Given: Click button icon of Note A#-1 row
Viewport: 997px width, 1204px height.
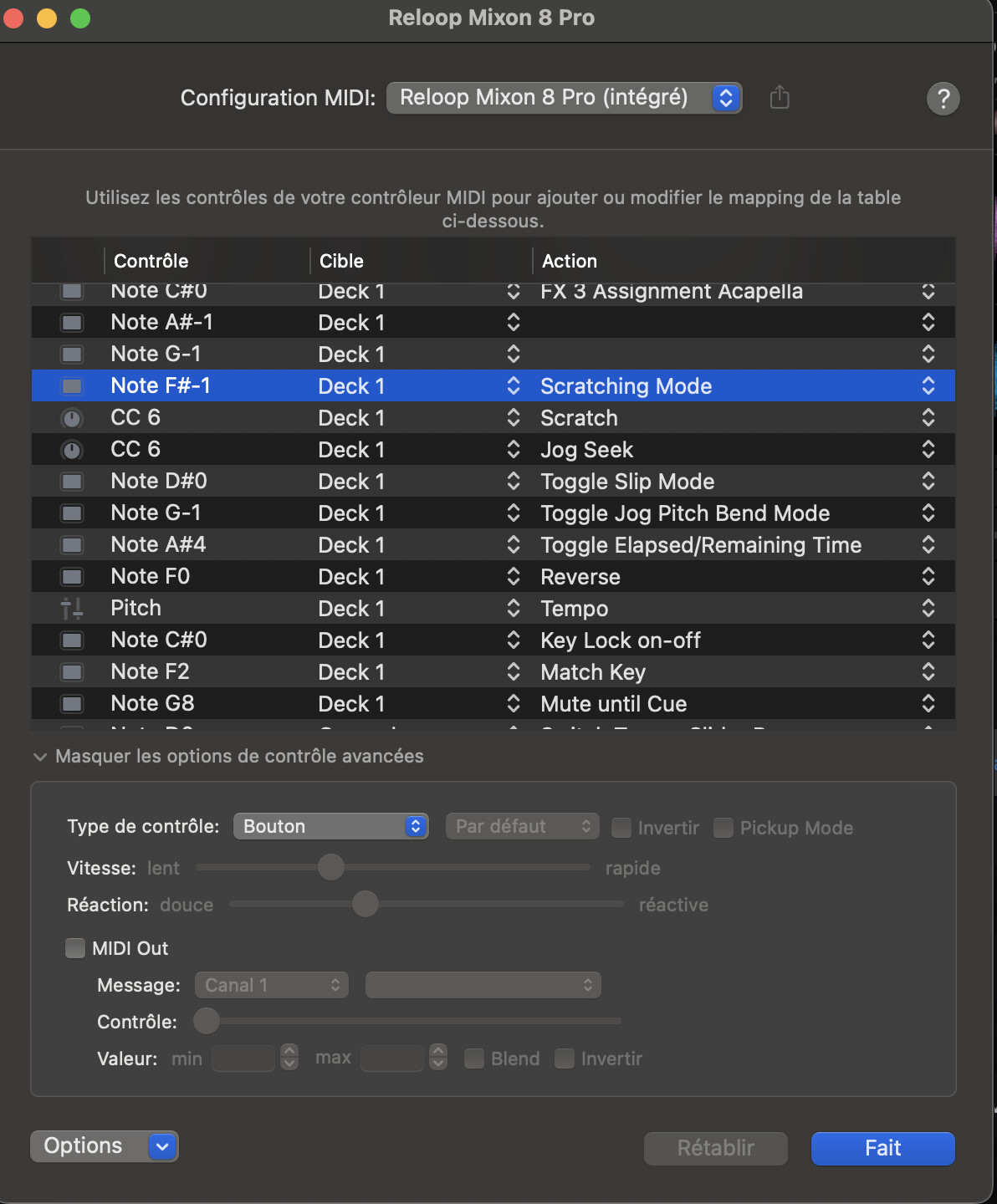Looking at the screenshot, I should pos(73,323).
